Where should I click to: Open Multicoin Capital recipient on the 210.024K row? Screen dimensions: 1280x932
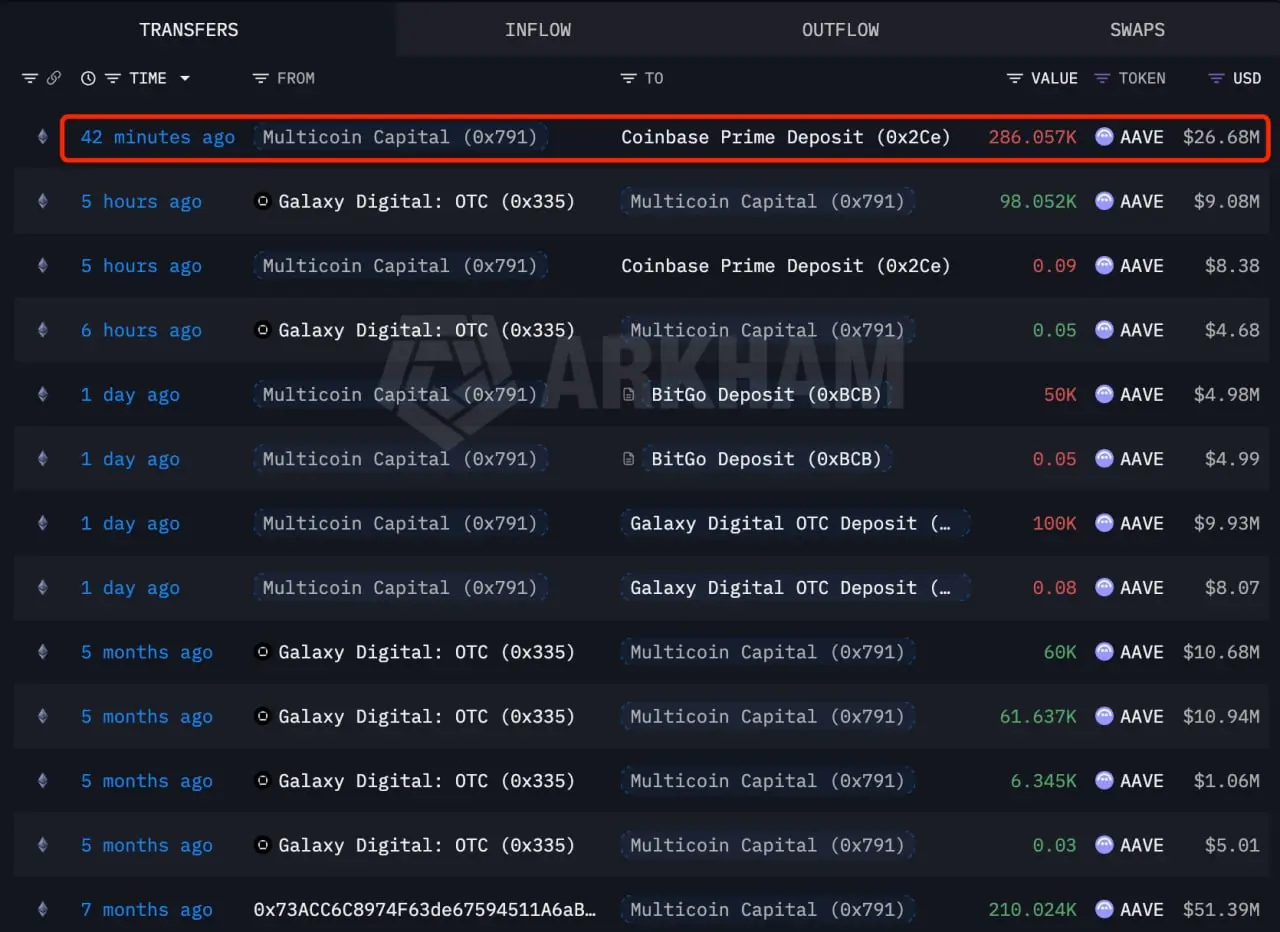[767, 909]
